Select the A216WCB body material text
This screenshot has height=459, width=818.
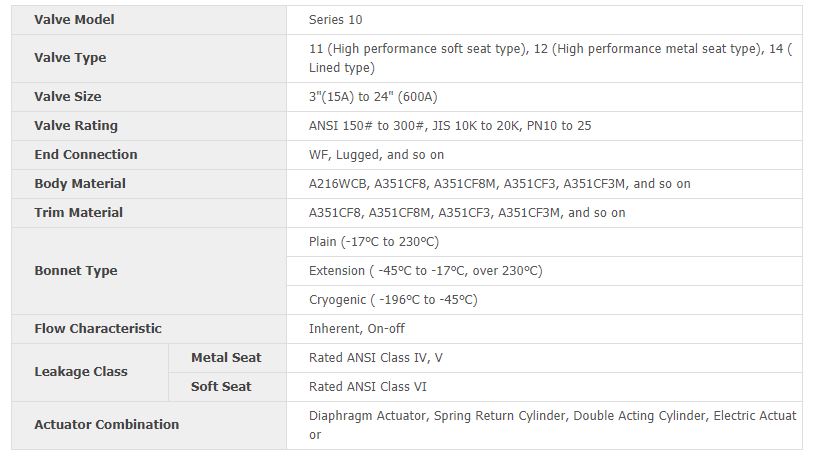point(338,184)
